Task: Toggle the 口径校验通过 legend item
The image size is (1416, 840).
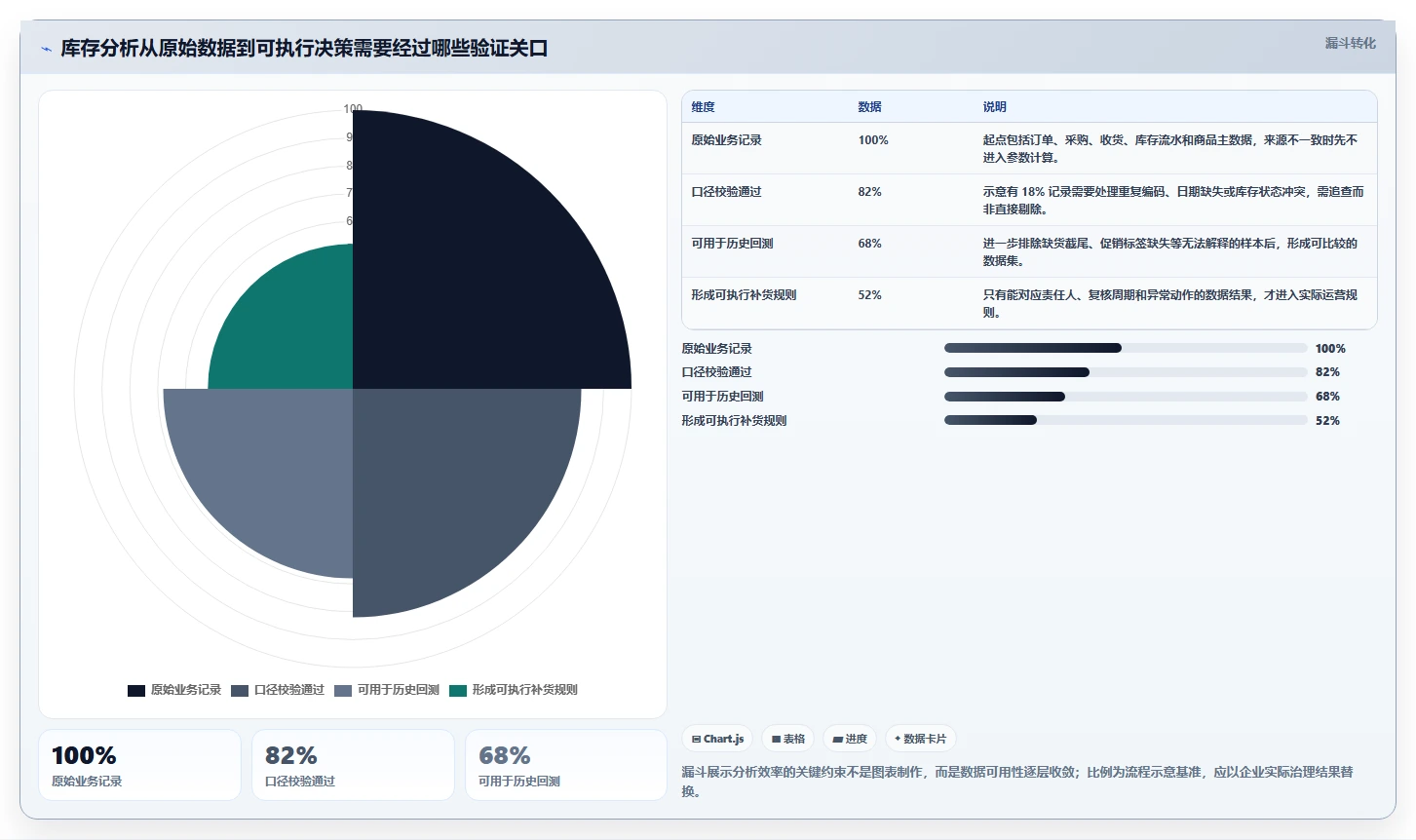Action: pos(278,690)
